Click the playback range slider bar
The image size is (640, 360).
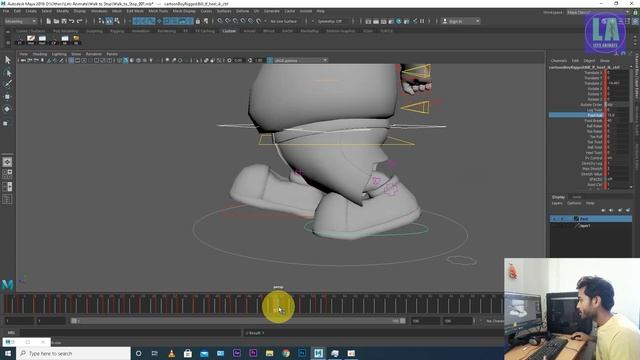tap(238, 321)
